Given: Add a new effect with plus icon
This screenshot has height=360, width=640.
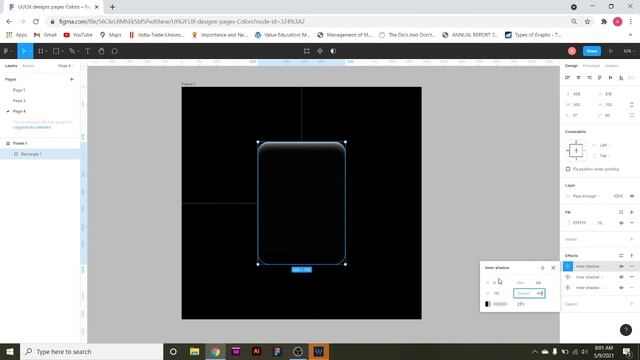Looking at the screenshot, I should [632, 256].
